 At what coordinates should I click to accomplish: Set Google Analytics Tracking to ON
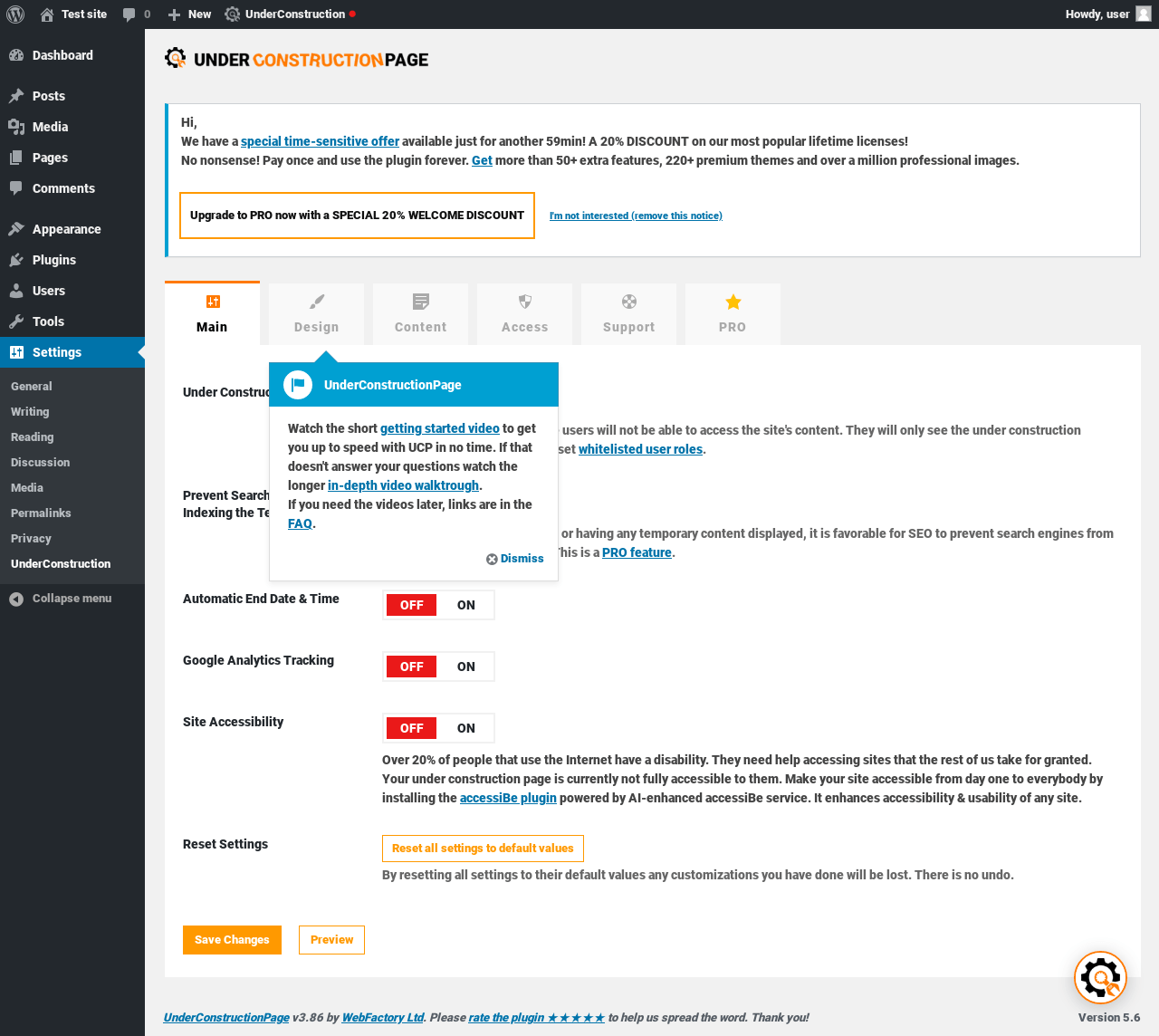466,667
